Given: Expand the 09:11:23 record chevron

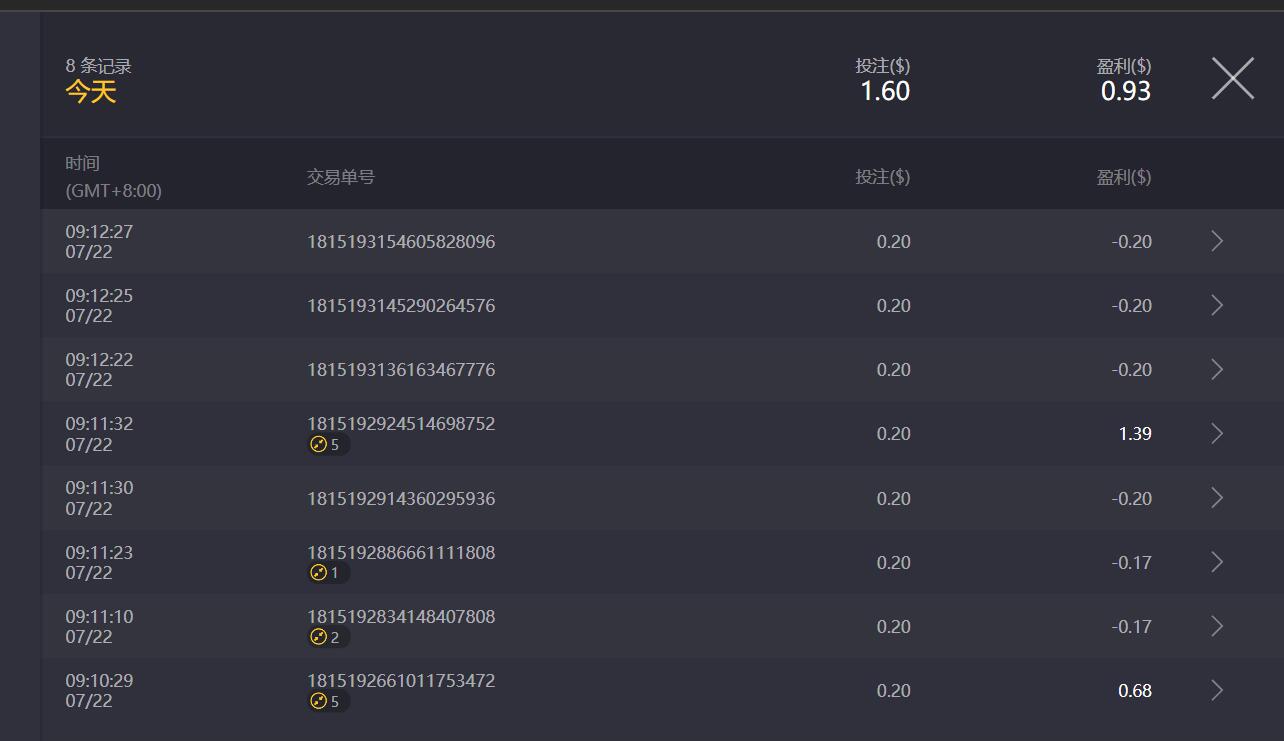Looking at the screenshot, I should 1217,562.
